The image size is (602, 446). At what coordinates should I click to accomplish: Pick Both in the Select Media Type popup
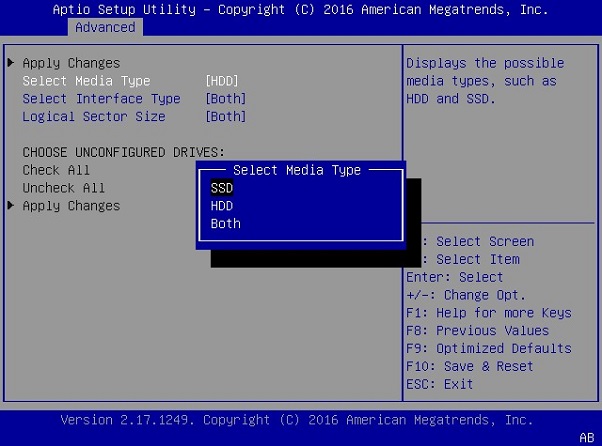tap(226, 224)
